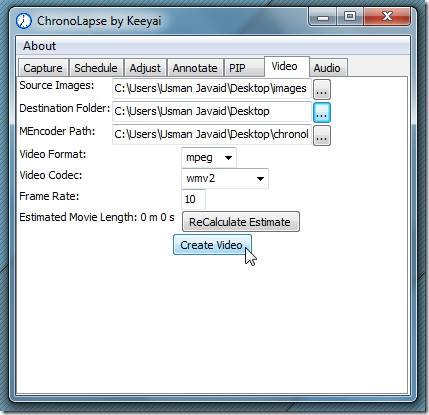Go to the Annotate tab
This screenshot has width=429, height=415.
195,68
